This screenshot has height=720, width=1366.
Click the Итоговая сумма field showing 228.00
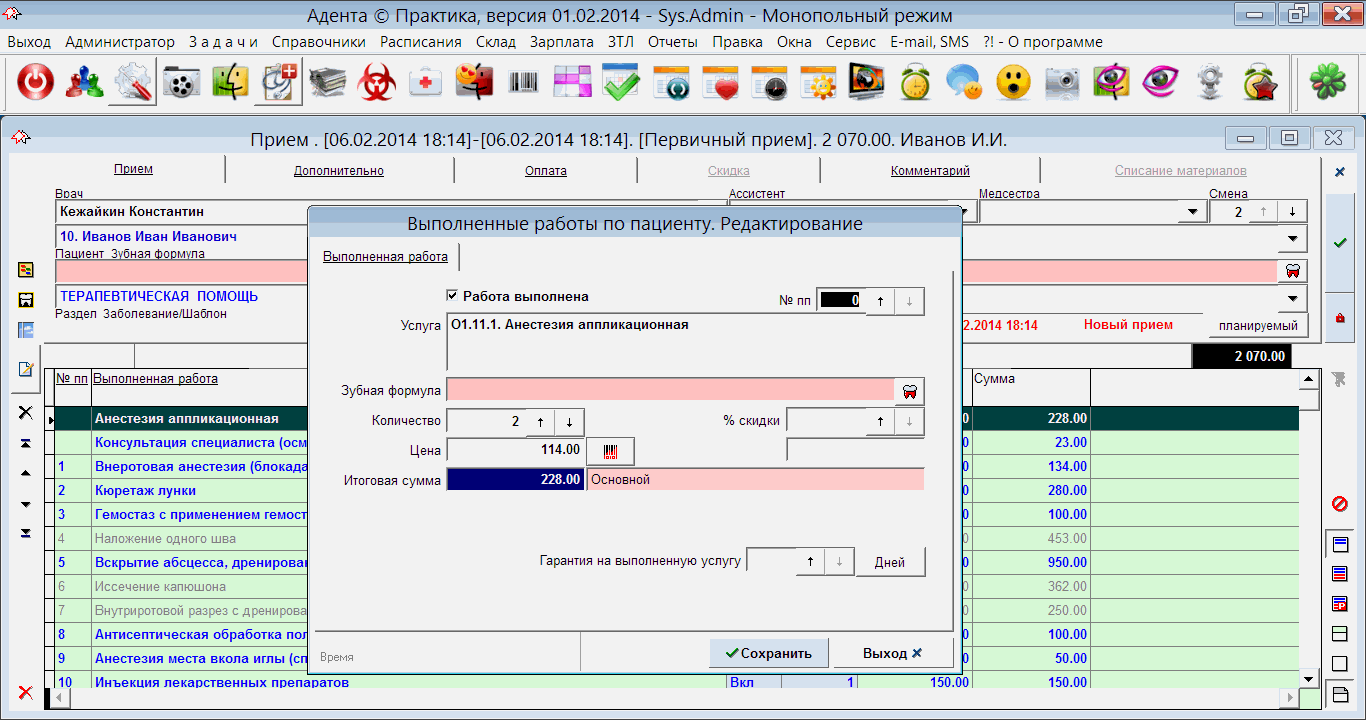(x=515, y=480)
